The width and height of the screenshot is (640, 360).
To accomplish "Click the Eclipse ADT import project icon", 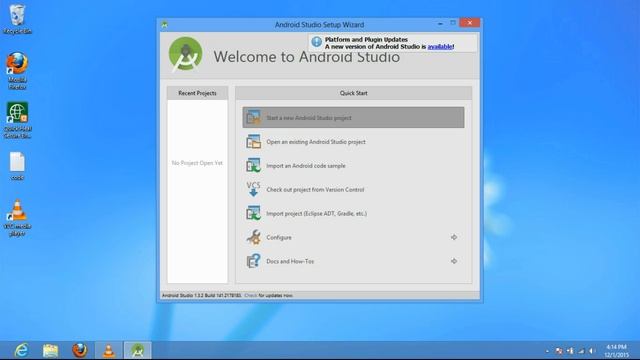I will [x=253, y=213].
